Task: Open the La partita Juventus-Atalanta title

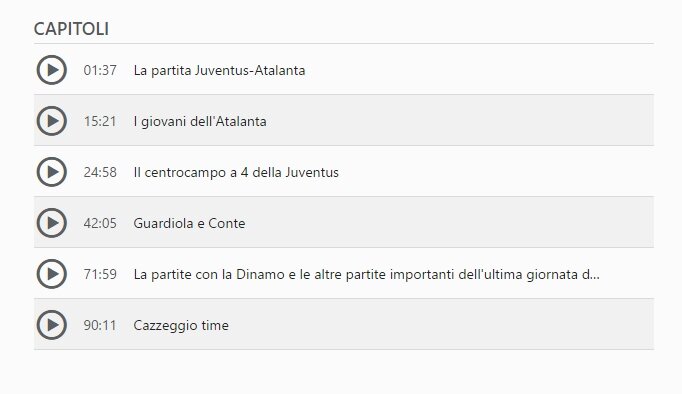Action: pos(219,70)
